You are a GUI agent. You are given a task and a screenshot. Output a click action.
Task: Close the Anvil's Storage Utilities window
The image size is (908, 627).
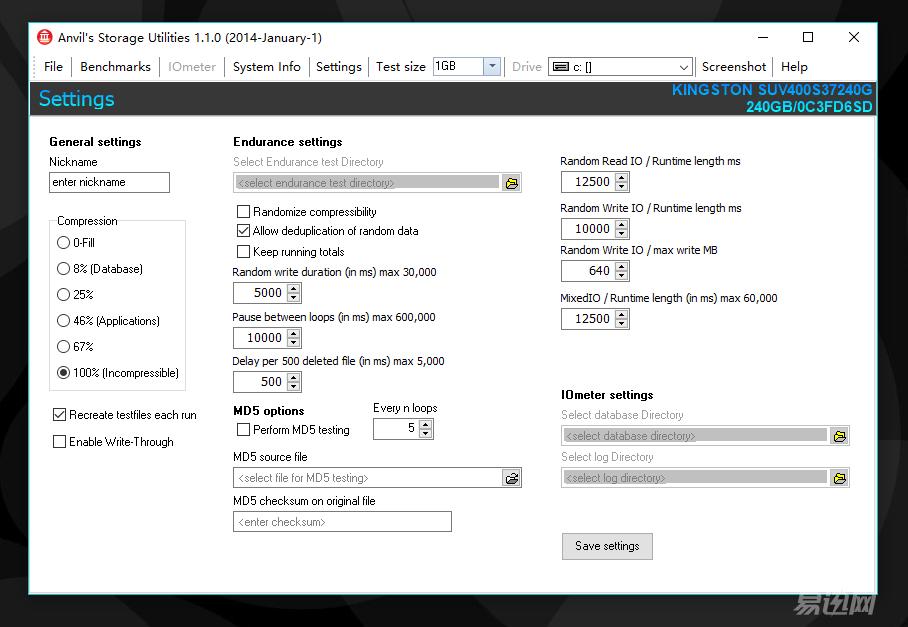(854, 38)
